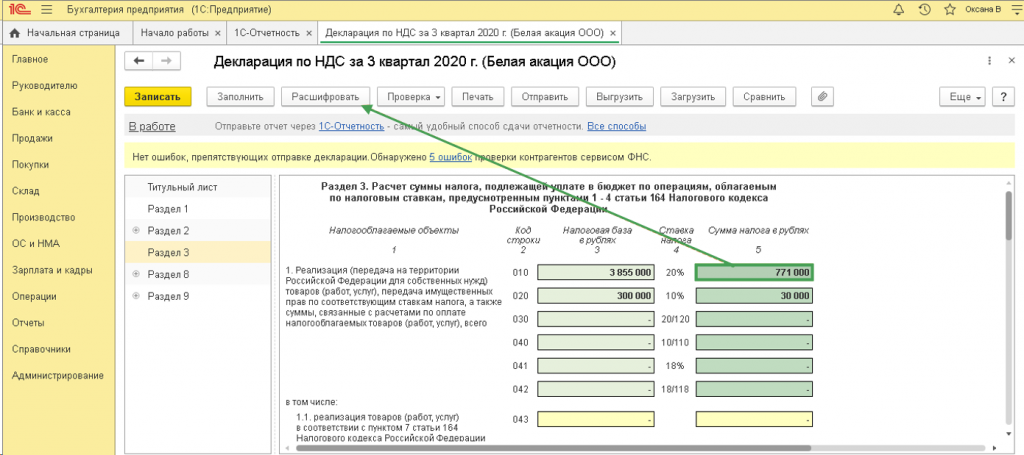Click user name Оксана В
The image size is (1024, 455).
click(x=984, y=10)
